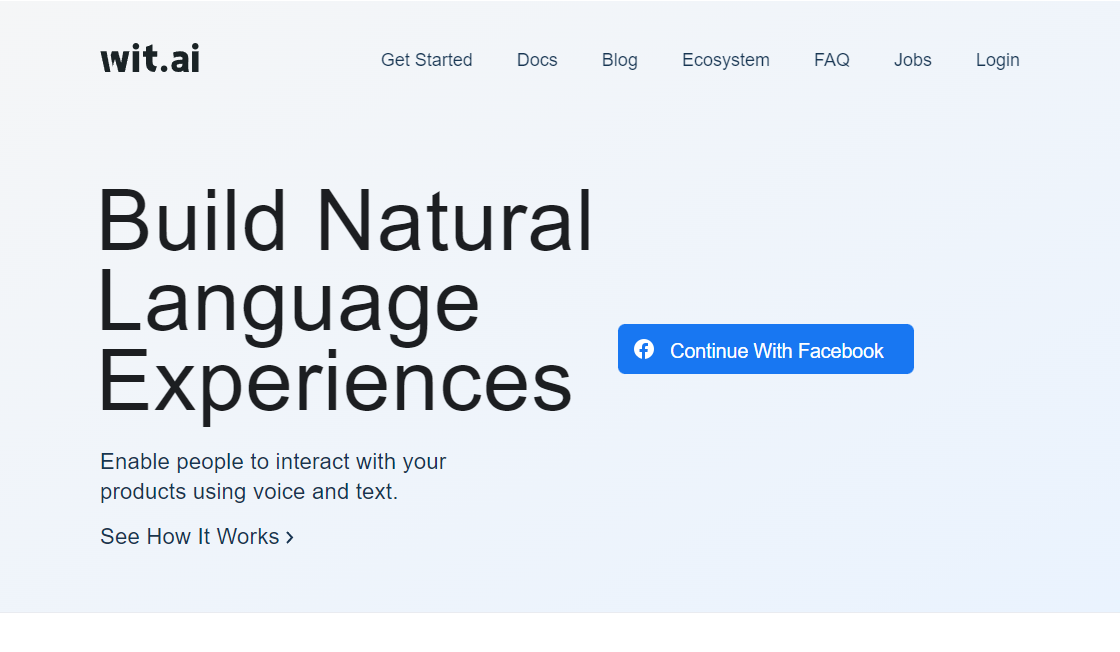
Task: Visit the Jobs page
Action: 912,60
